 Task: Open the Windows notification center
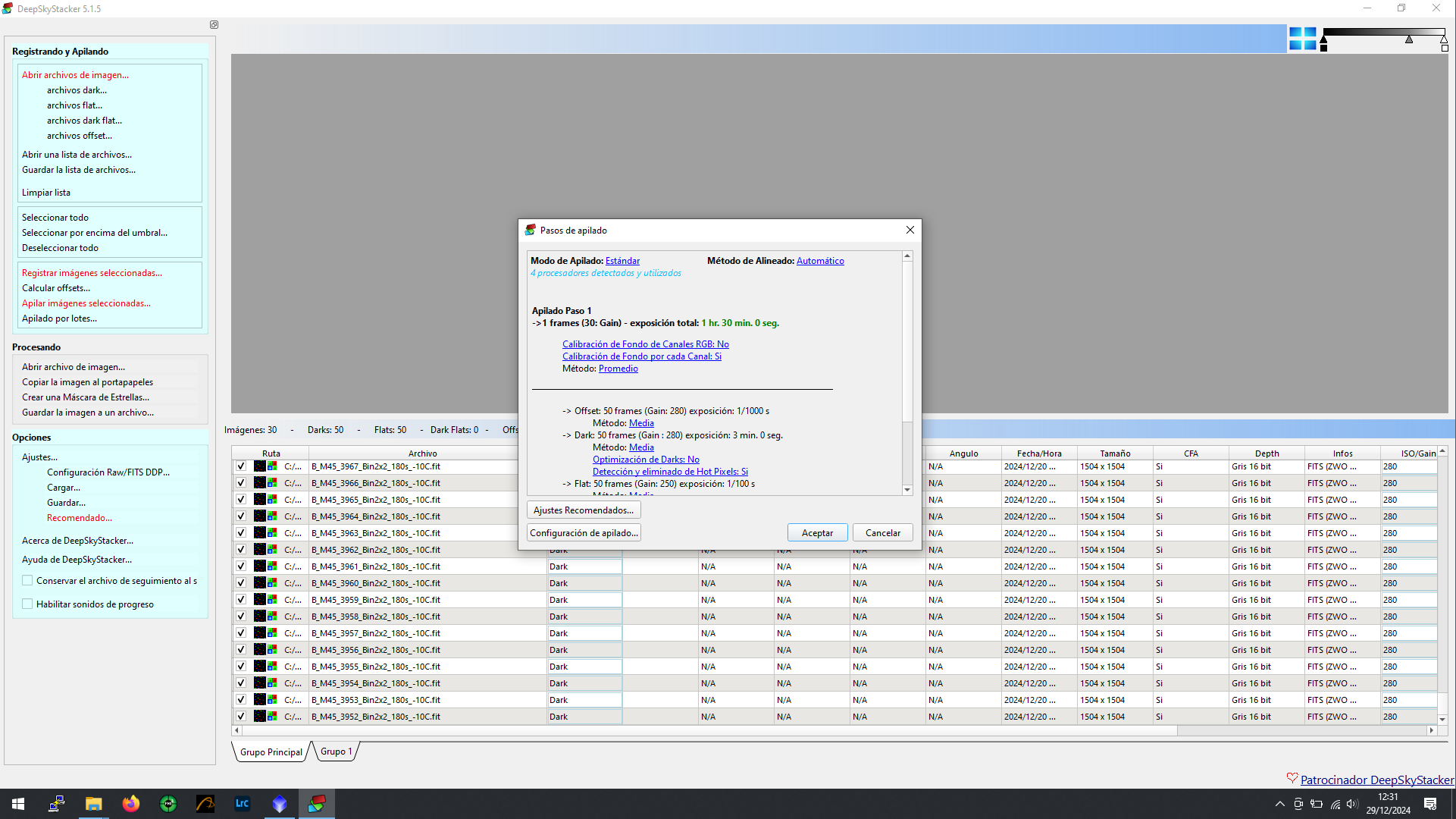coord(1430,804)
